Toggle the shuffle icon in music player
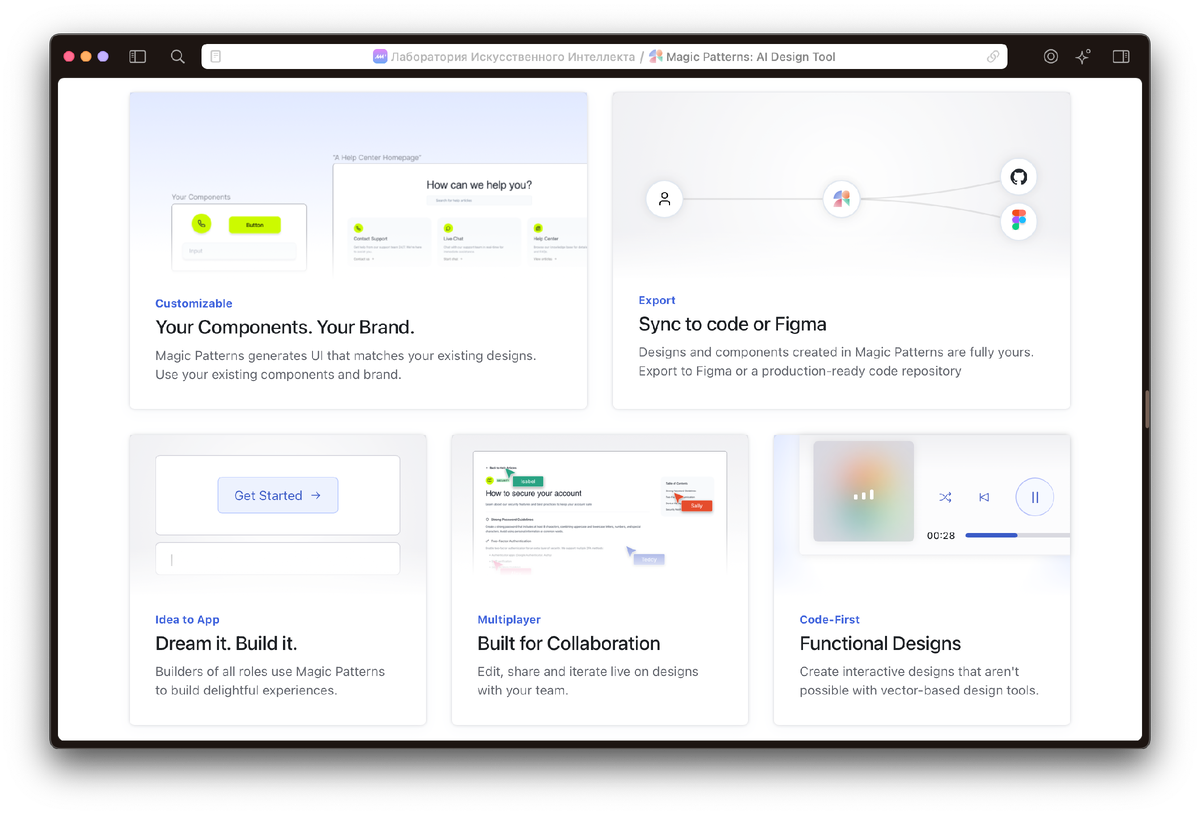Image resolution: width=1200 pixels, height=815 pixels. click(945, 497)
